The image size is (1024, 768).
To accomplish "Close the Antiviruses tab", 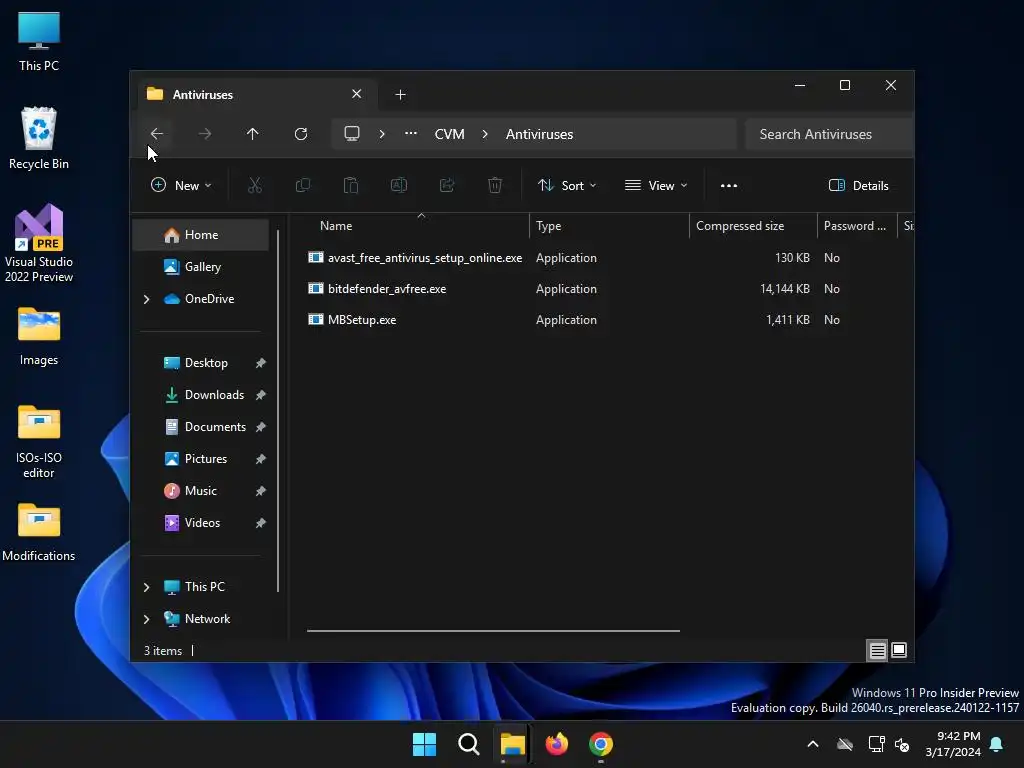I will (x=357, y=94).
